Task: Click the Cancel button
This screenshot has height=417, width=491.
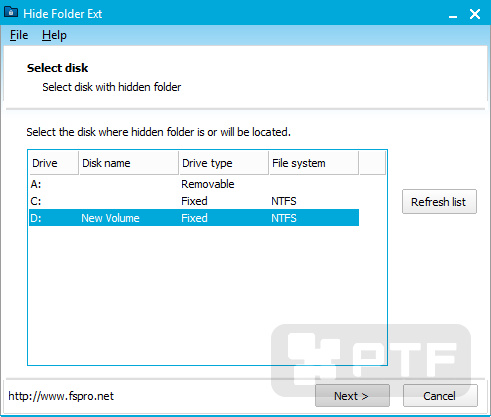Action: tap(440, 396)
